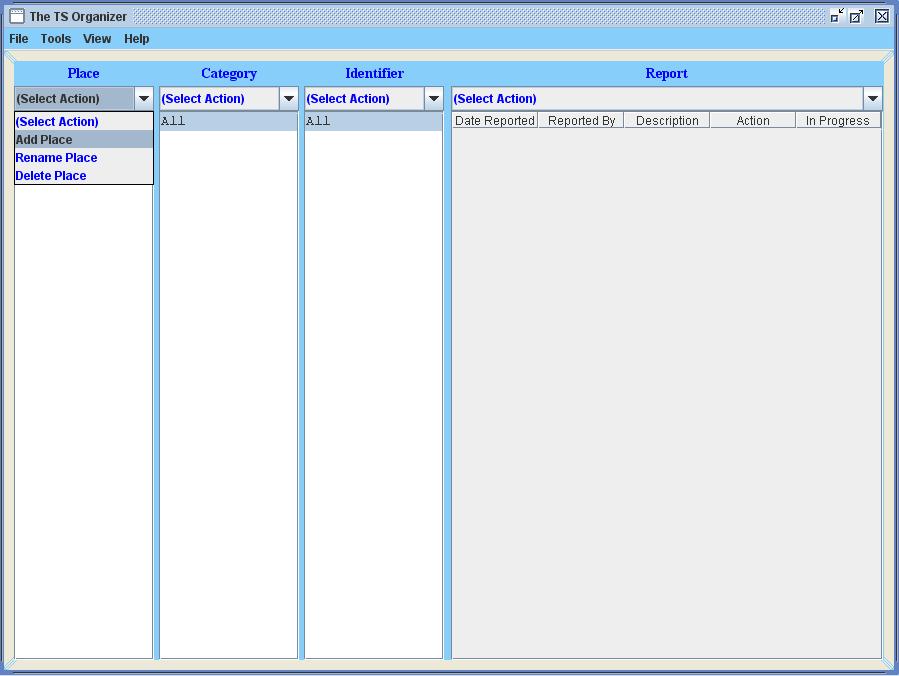Click the In Progress column header
The height and width of the screenshot is (676, 899).
click(x=838, y=120)
